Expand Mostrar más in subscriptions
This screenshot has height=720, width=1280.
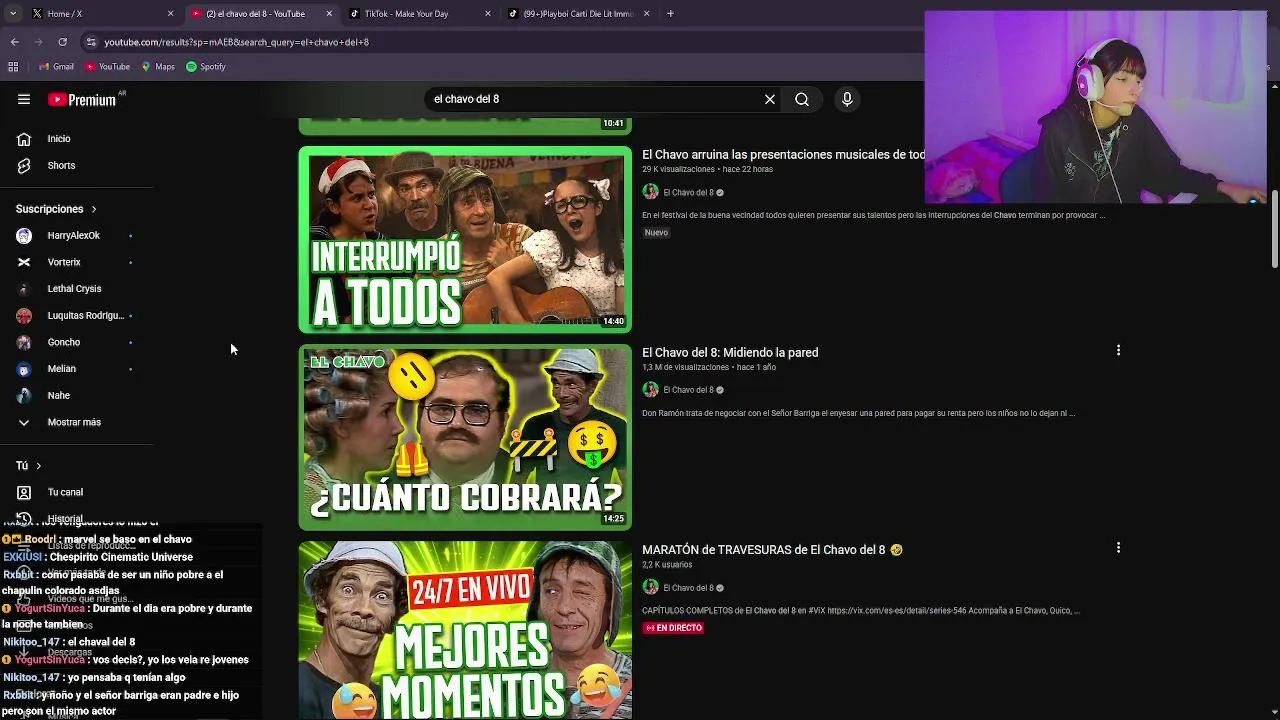click(x=76, y=422)
